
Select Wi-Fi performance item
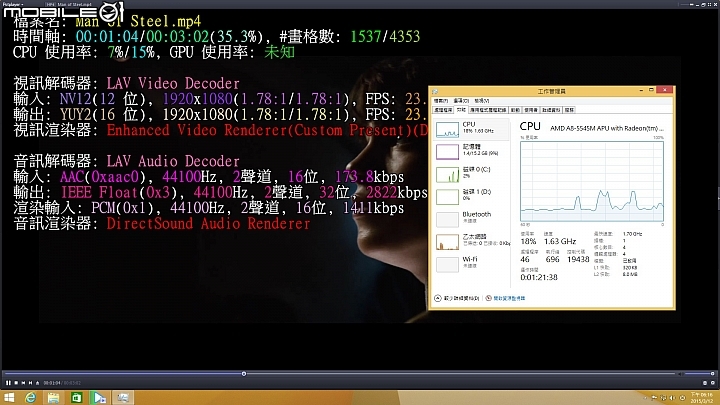coord(472,264)
